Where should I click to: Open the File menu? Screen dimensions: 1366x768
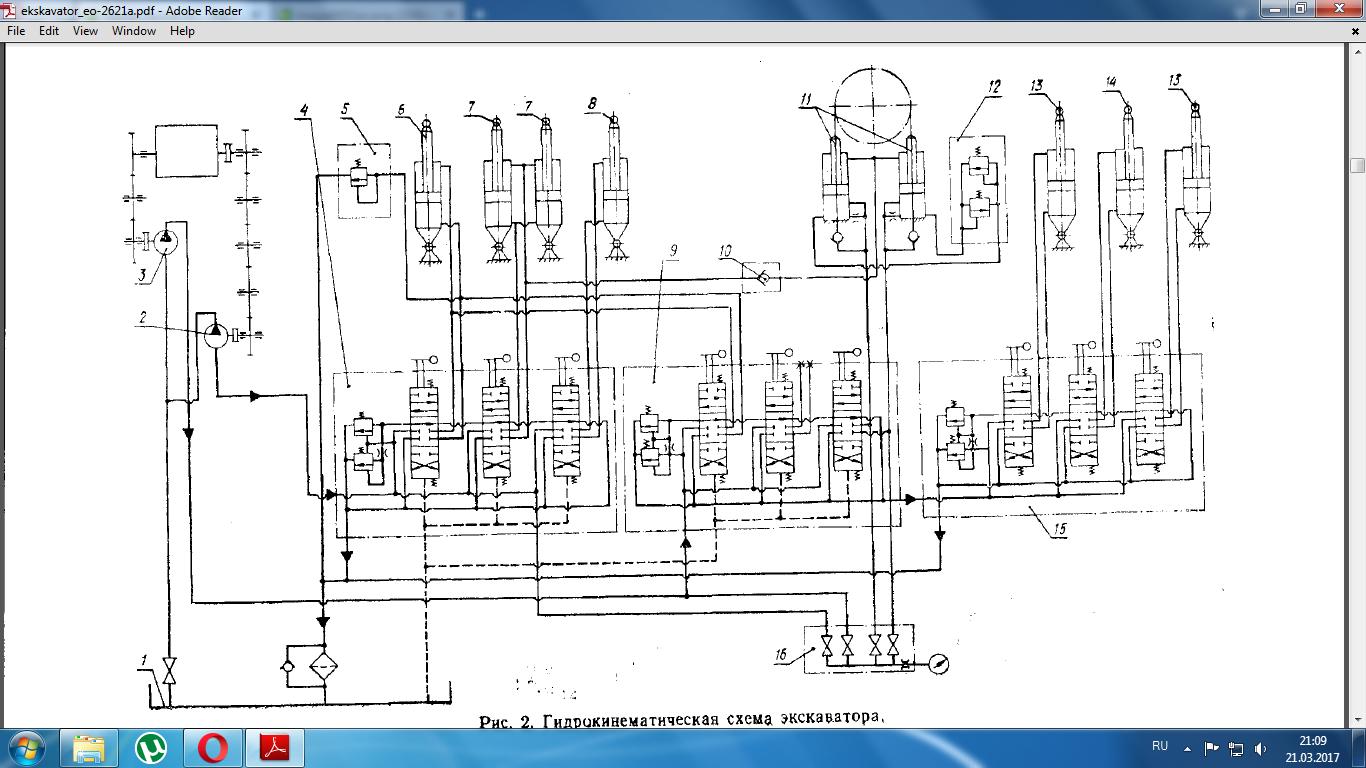(x=15, y=31)
